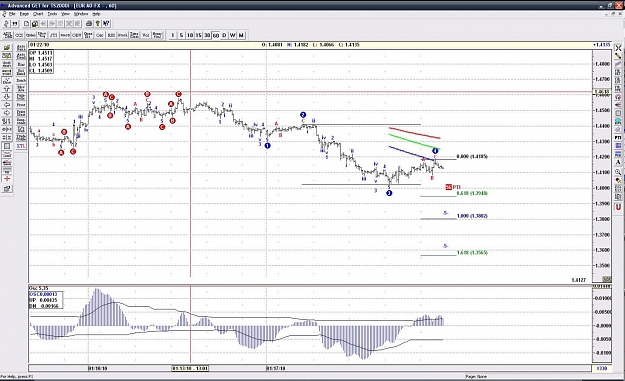Image resolution: width=625 pixels, height=381 pixels.
Task: Select the 5 minute timeframe button
Action: point(181,35)
